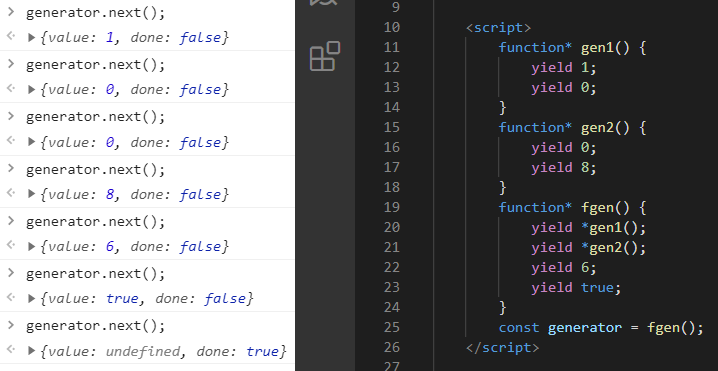Click the 'yield true;' line
Viewport: 718px width, 371px height.
577,288
